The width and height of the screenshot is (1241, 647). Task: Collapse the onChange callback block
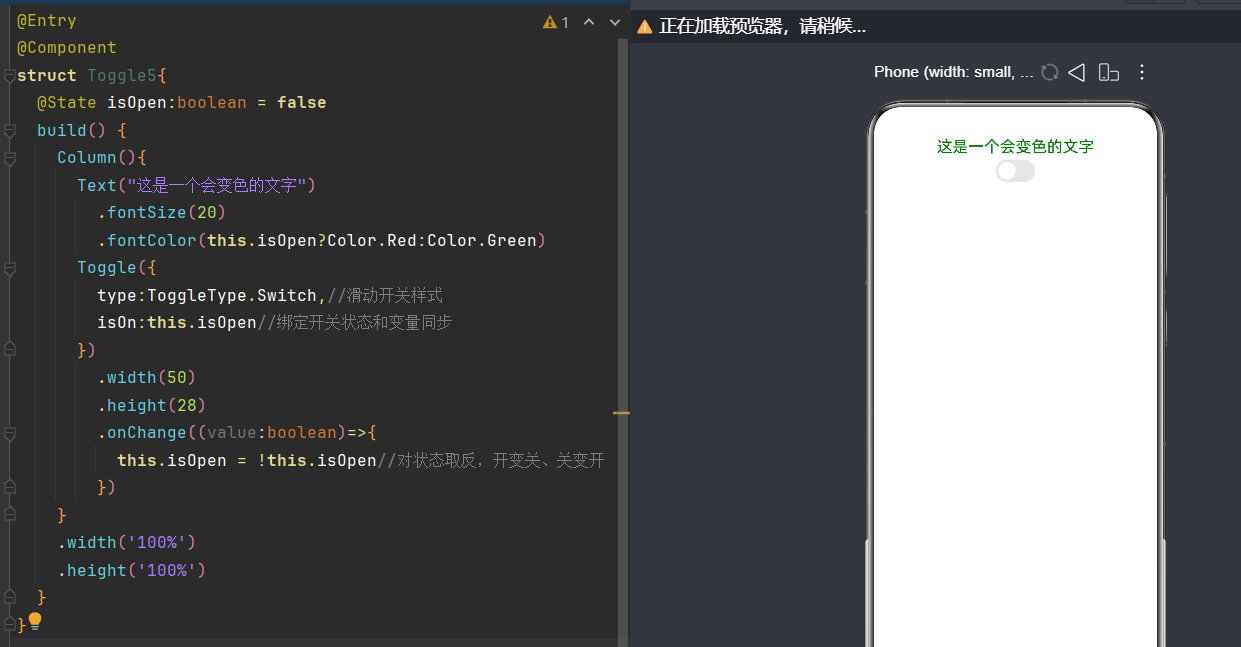click(x=9, y=433)
